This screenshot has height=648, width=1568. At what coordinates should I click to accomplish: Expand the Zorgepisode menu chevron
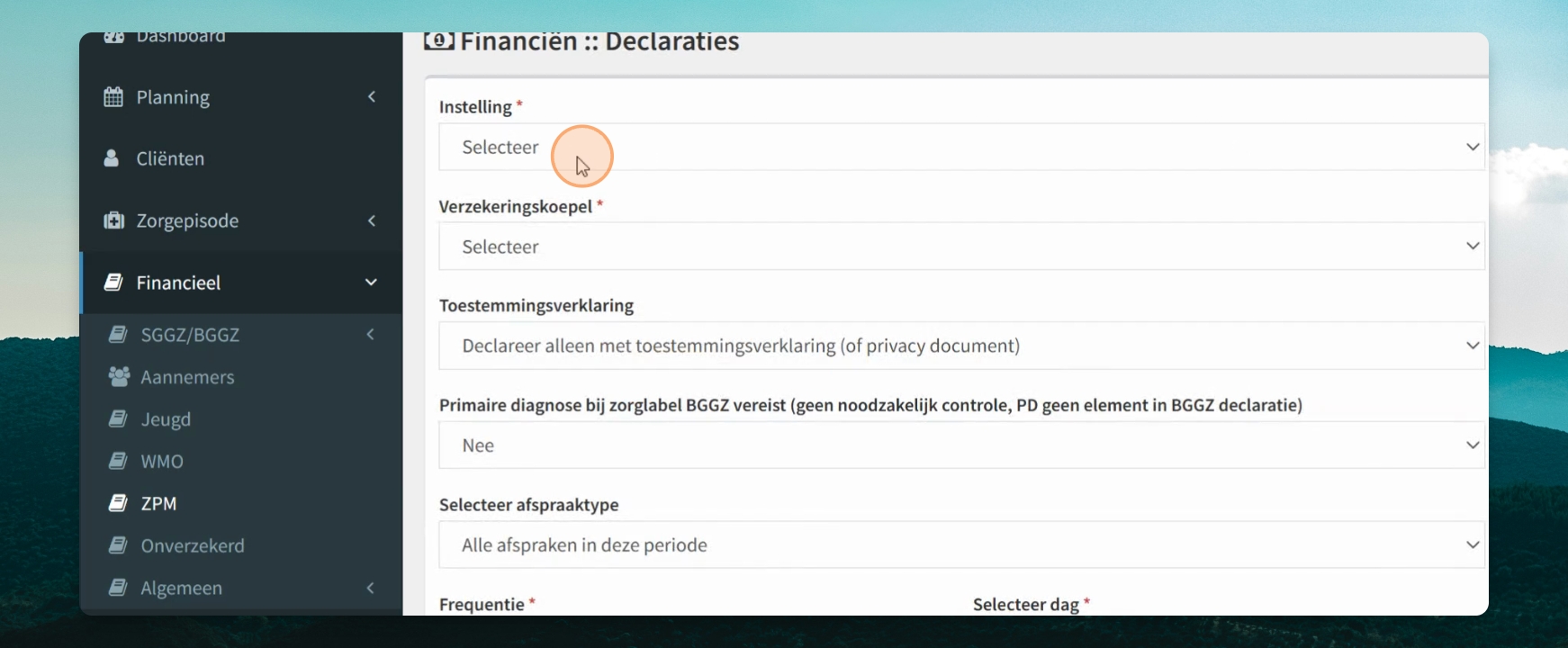click(372, 220)
